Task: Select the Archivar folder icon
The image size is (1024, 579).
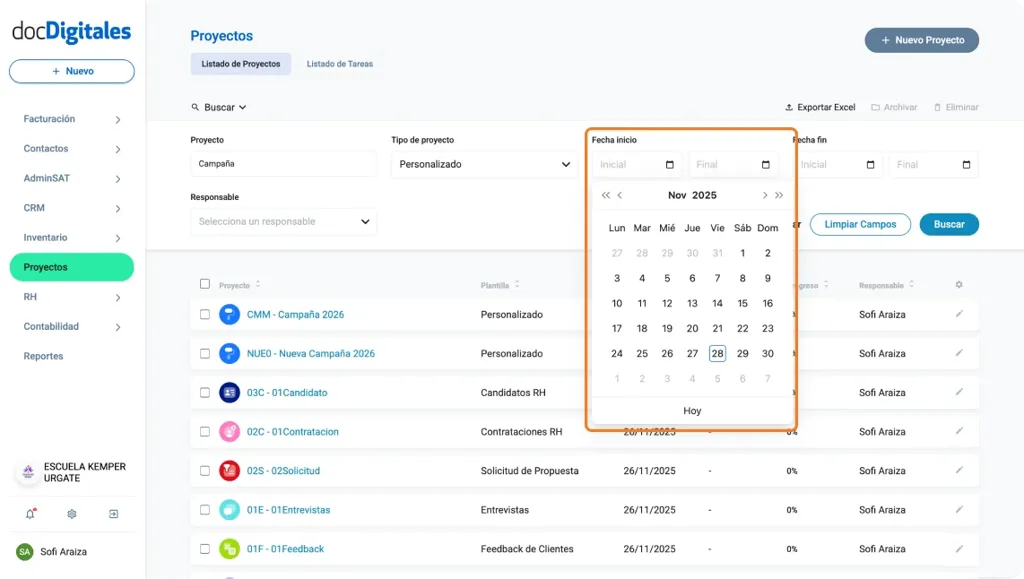Action: tap(877, 107)
